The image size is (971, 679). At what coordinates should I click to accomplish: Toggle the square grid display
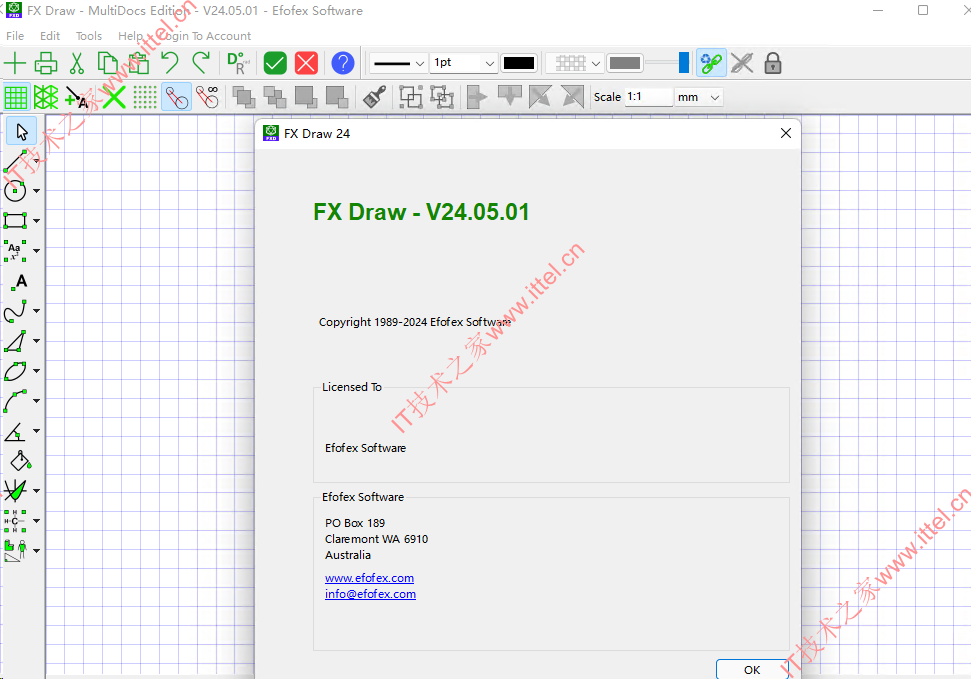coord(15,97)
